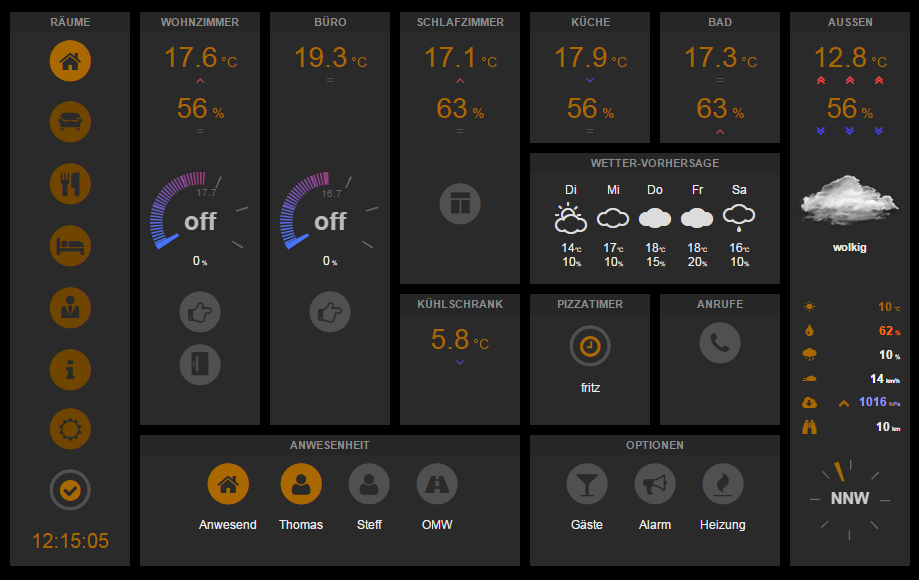Click the Wohnzimmer door icon button
This screenshot has height=580, width=919.
tap(200, 364)
